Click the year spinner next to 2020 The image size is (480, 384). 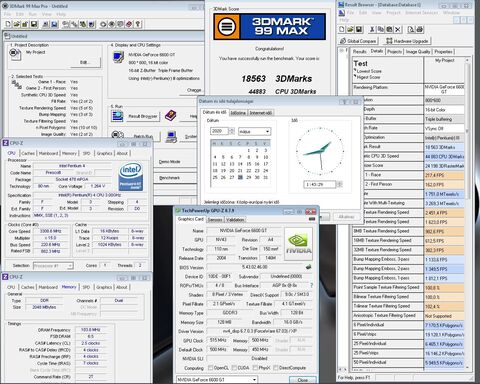[232, 131]
